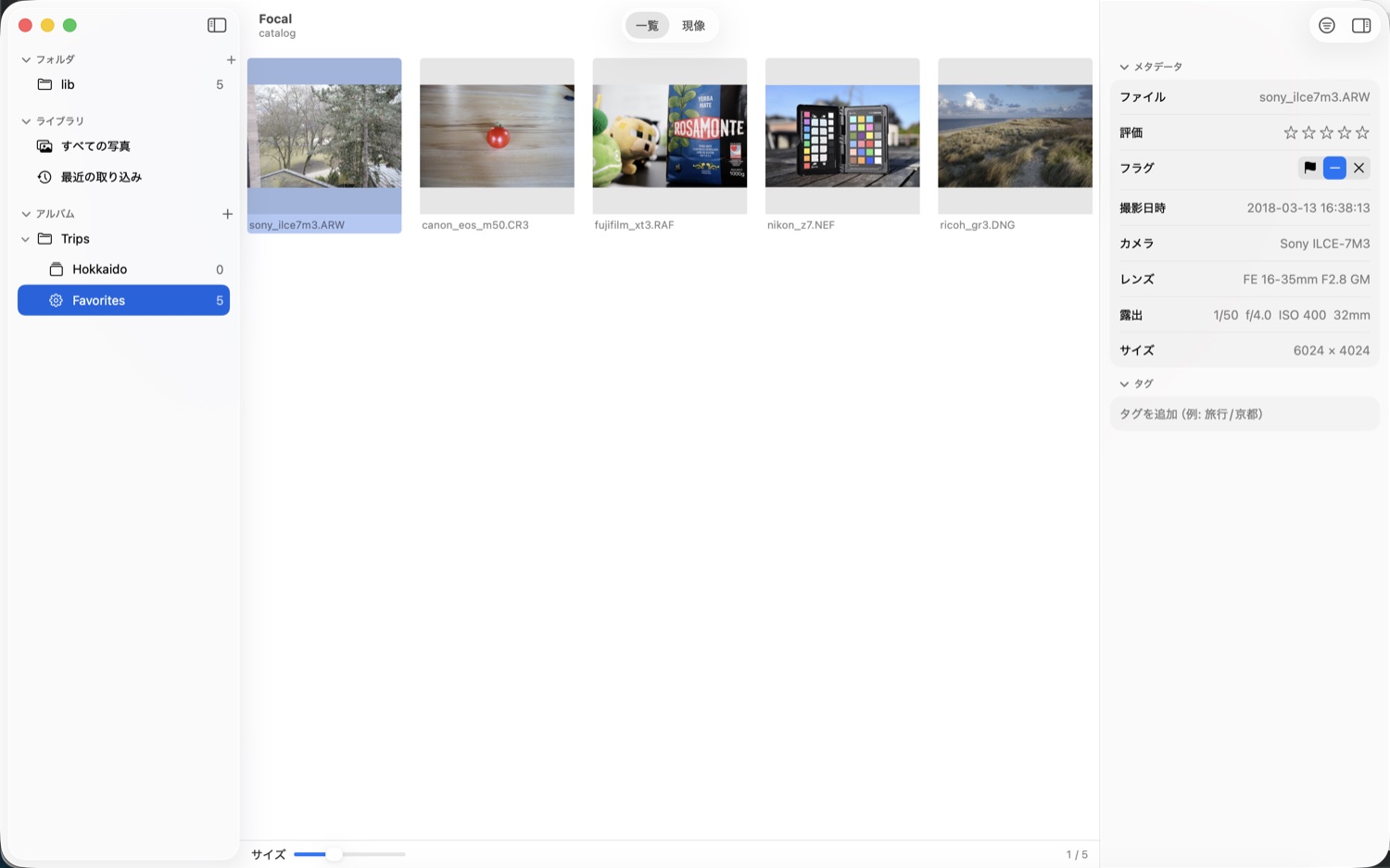Image resolution: width=1390 pixels, height=868 pixels.
Task: Select the Trips album folder
Action: 123,239
